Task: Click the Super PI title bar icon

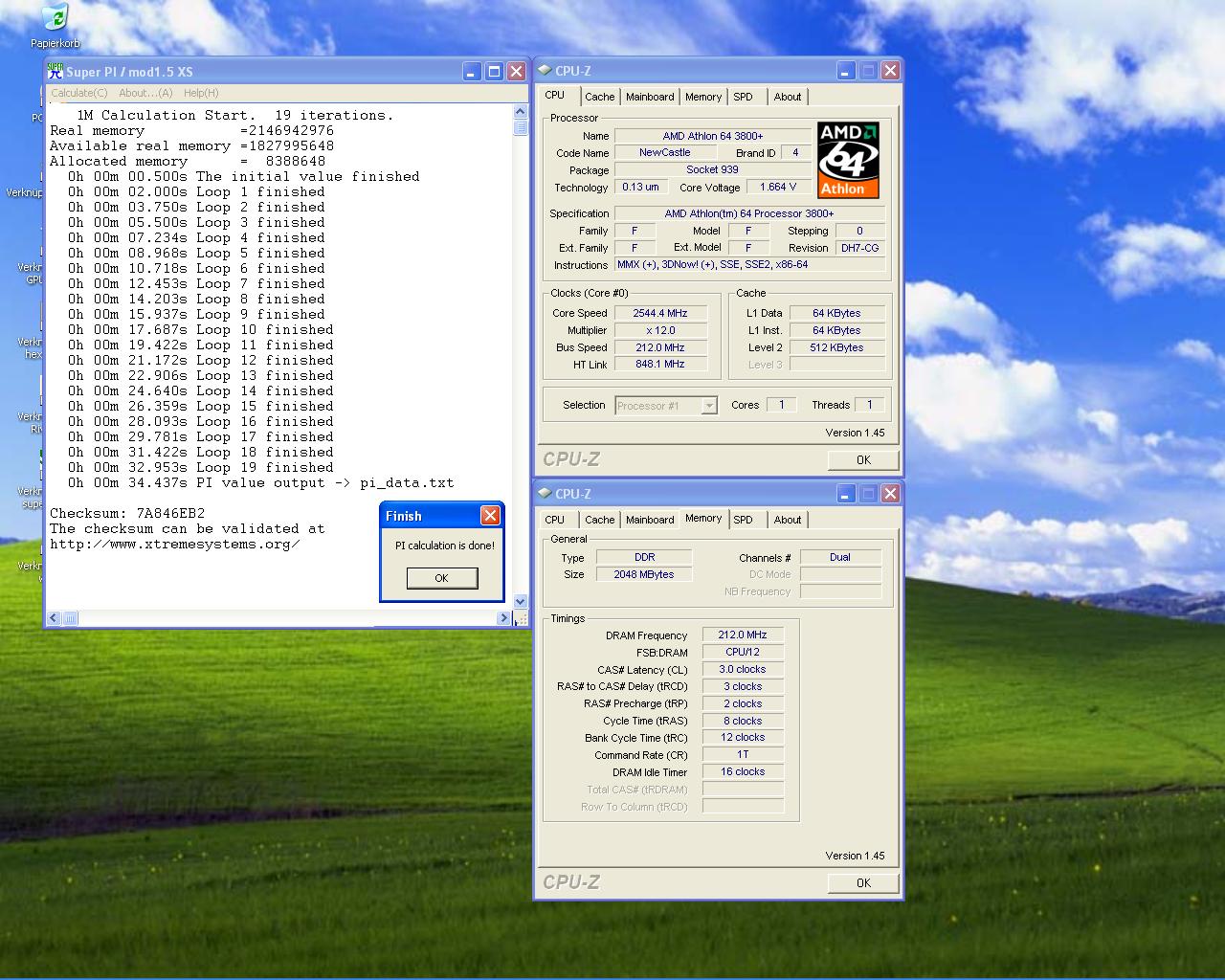Action: pos(56,71)
